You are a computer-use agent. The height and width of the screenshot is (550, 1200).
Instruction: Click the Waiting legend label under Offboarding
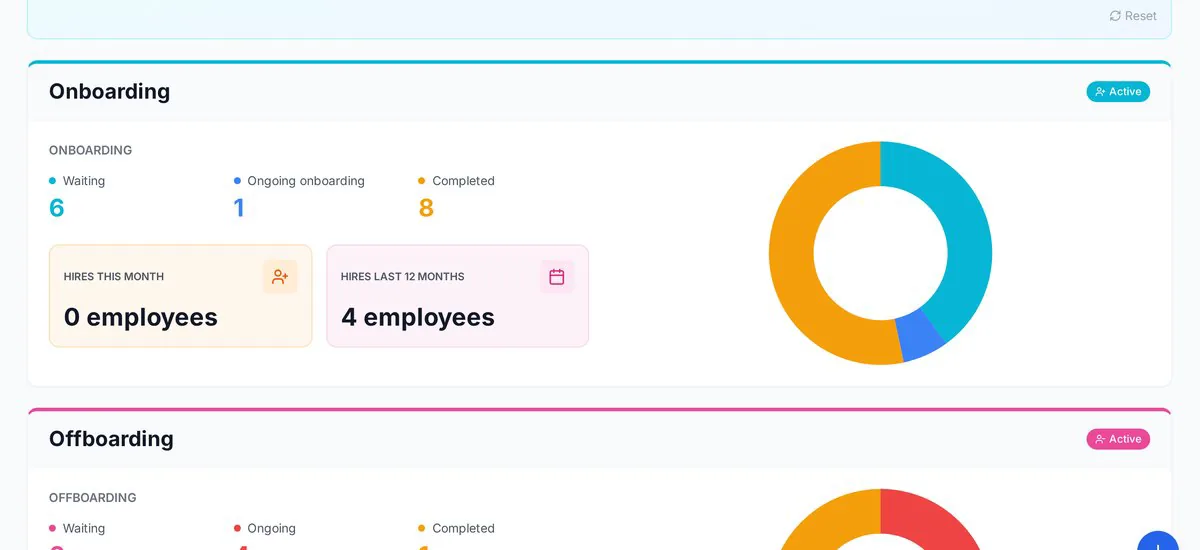(84, 528)
